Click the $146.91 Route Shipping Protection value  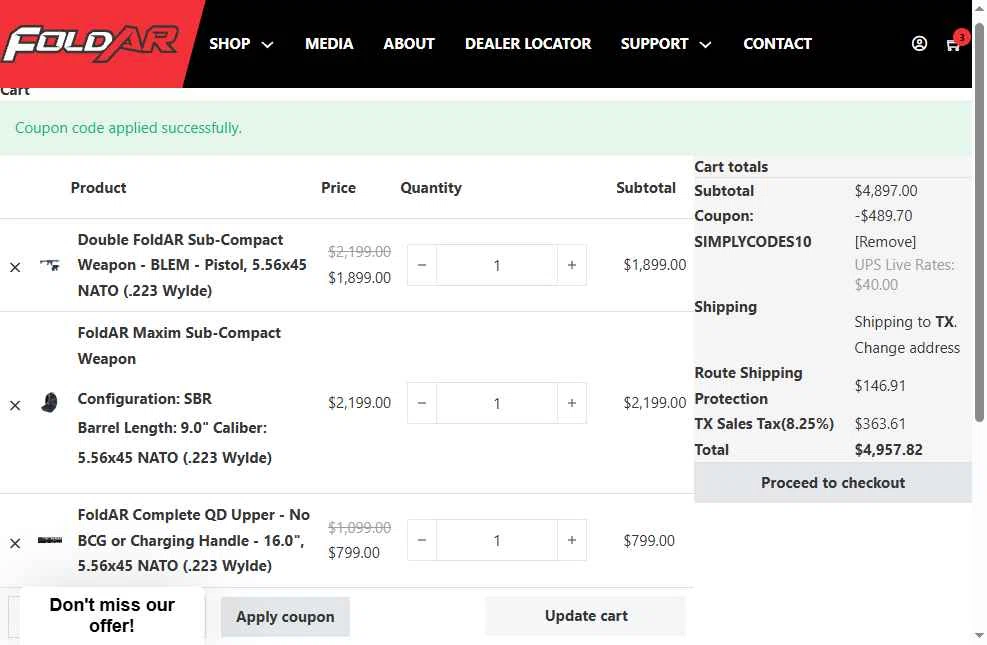pos(880,386)
